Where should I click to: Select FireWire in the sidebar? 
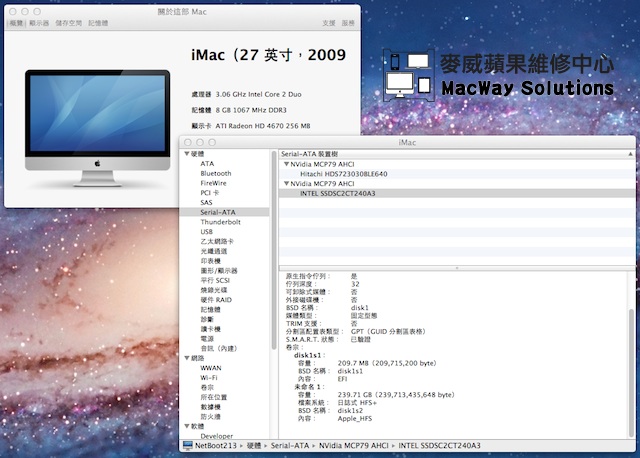[213, 183]
